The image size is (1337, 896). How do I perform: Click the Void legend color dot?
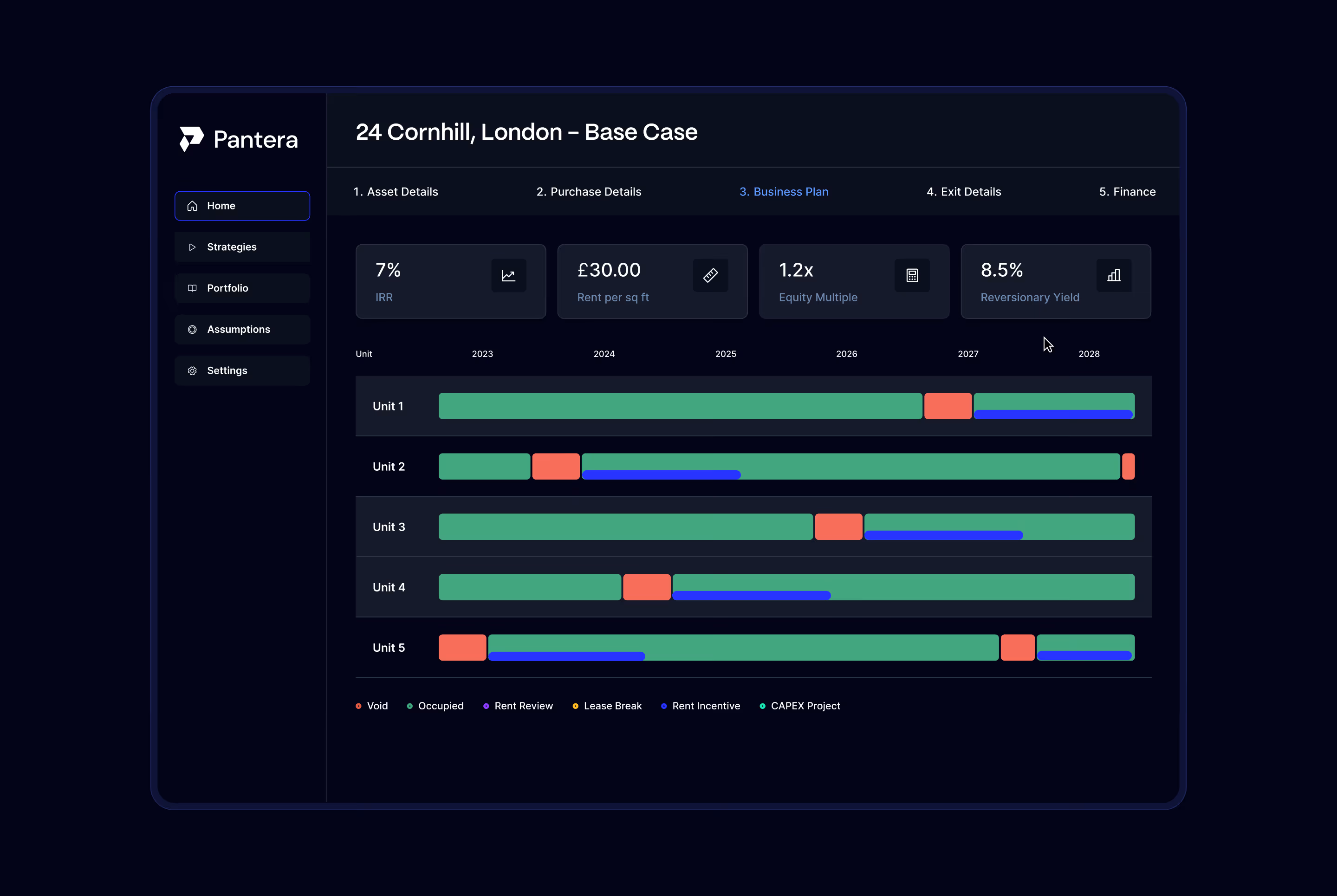358,706
